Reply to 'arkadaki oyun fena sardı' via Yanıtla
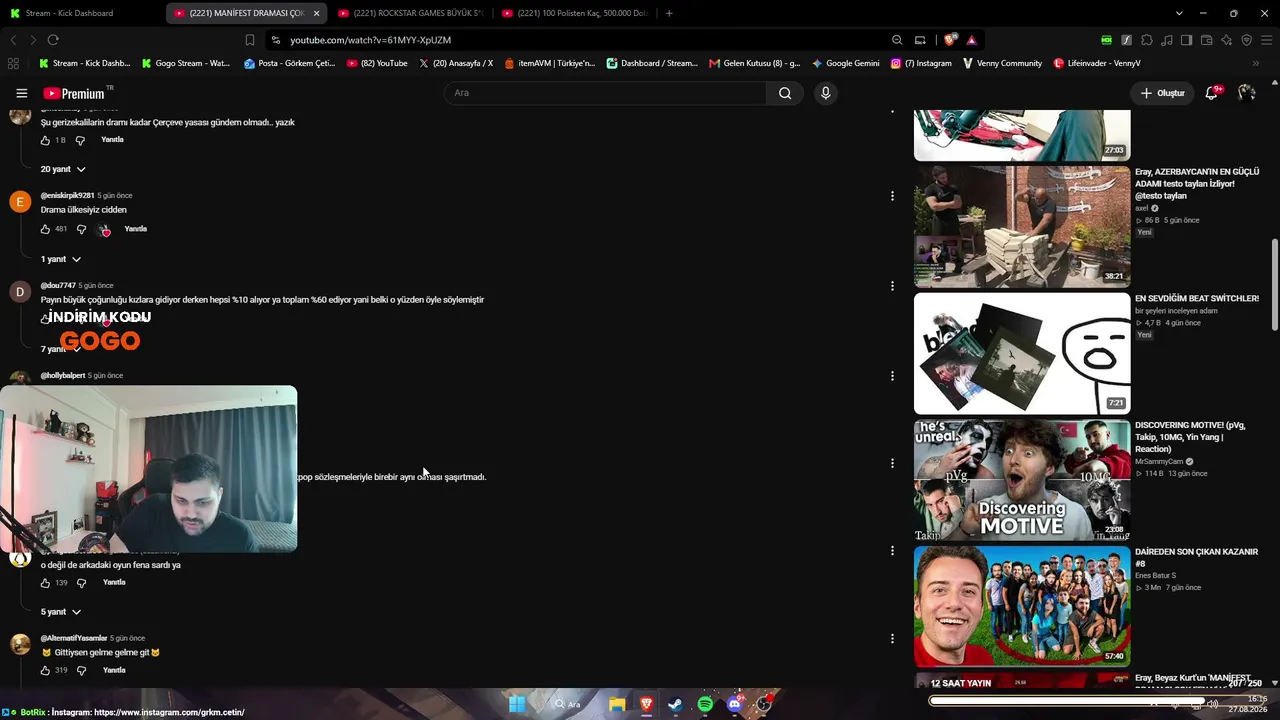This screenshot has height=720, width=1280. click(114, 582)
